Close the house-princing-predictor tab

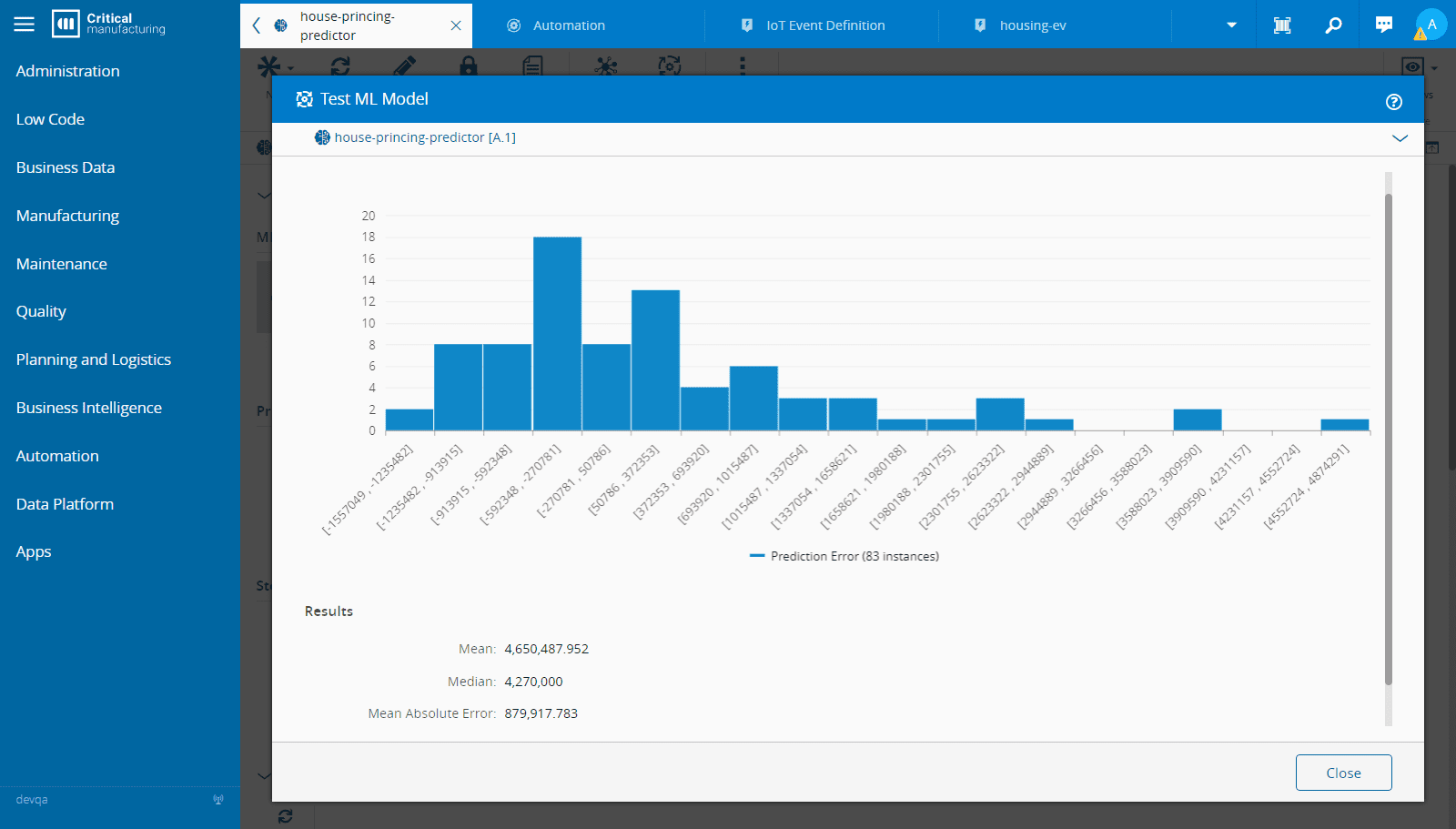(456, 25)
